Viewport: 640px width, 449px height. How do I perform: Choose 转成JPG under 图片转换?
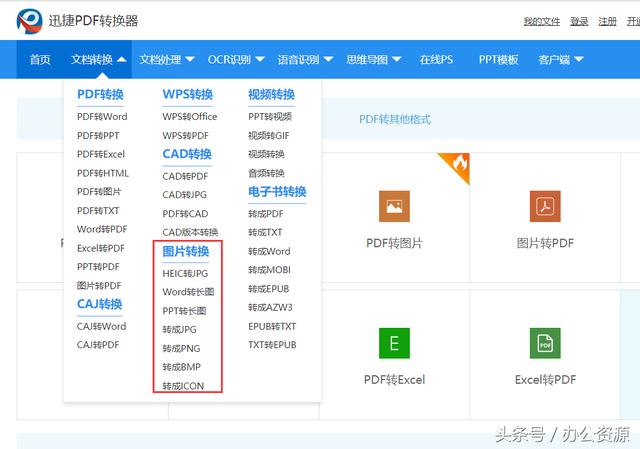pyautogui.click(x=179, y=329)
